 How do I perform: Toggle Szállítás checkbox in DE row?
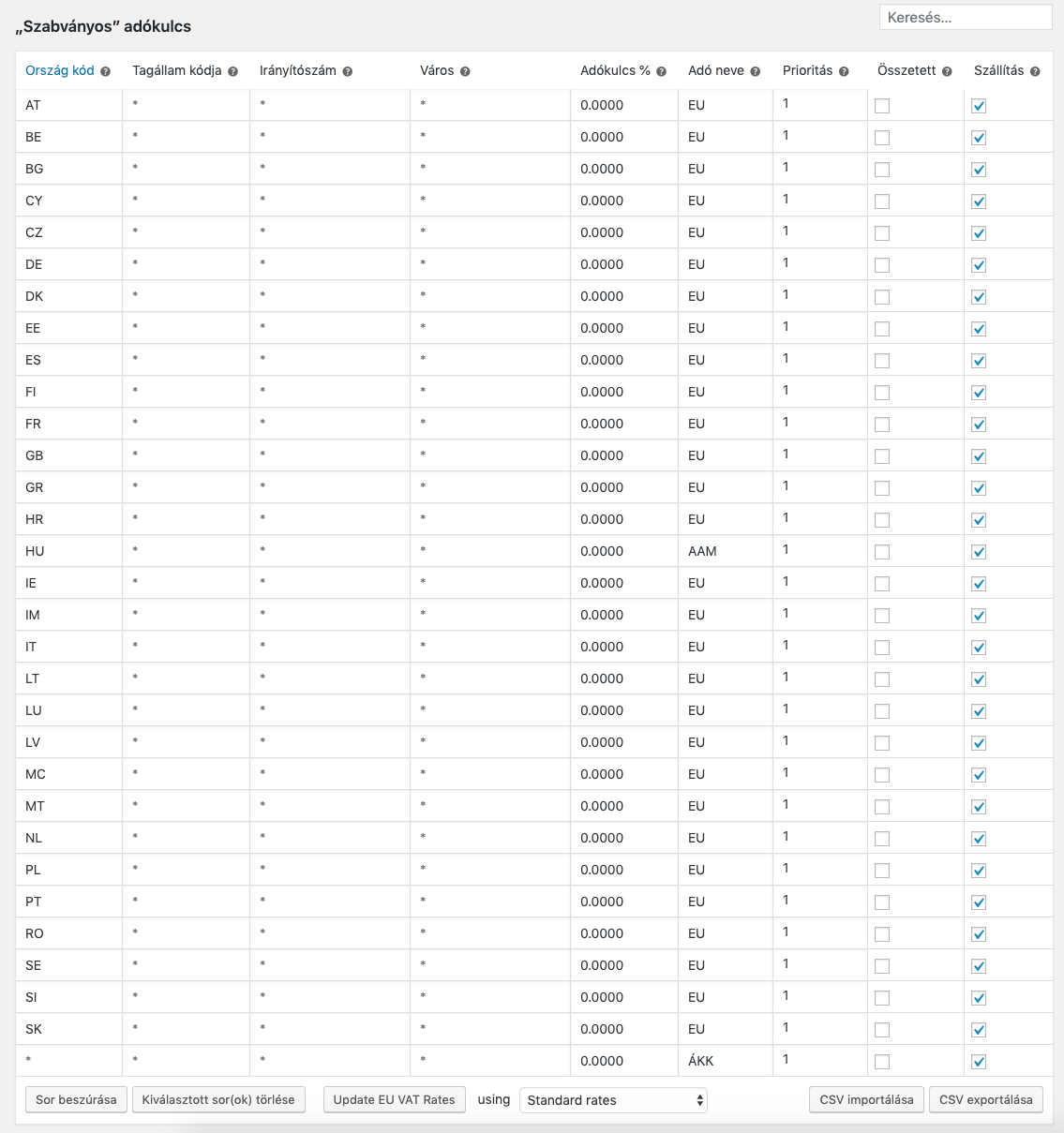(979, 265)
